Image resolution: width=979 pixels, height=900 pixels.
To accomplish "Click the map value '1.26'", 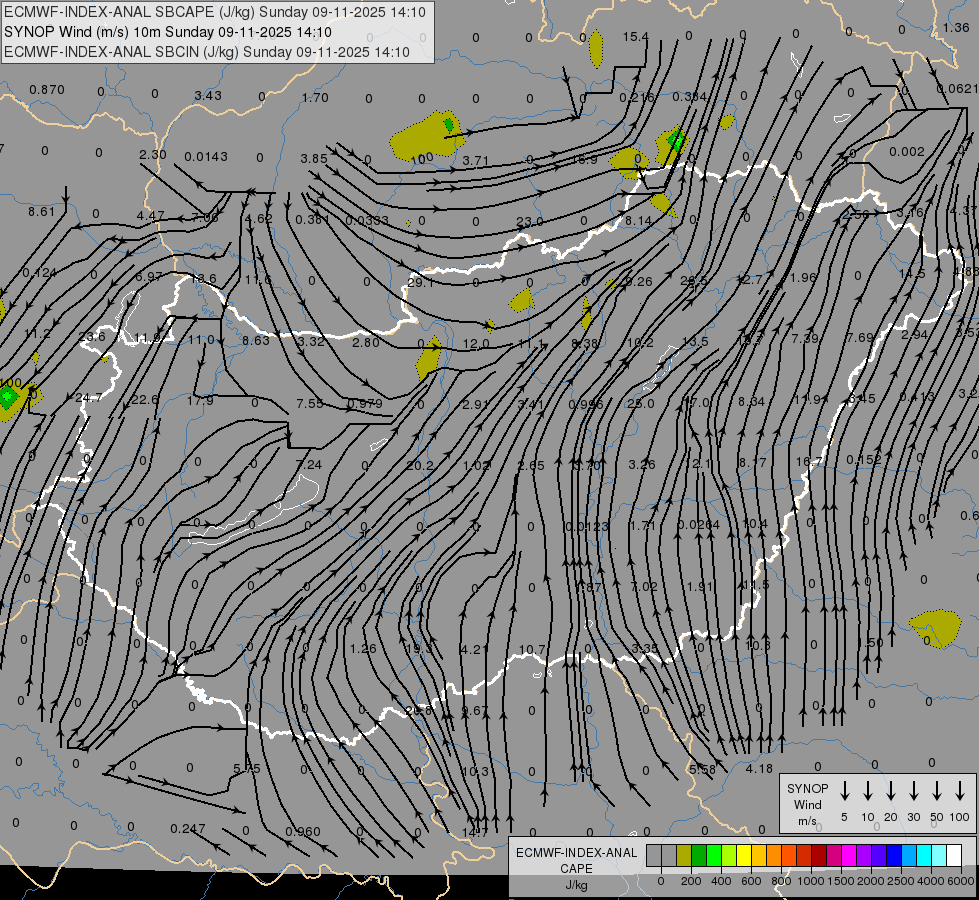I will (363, 648).
